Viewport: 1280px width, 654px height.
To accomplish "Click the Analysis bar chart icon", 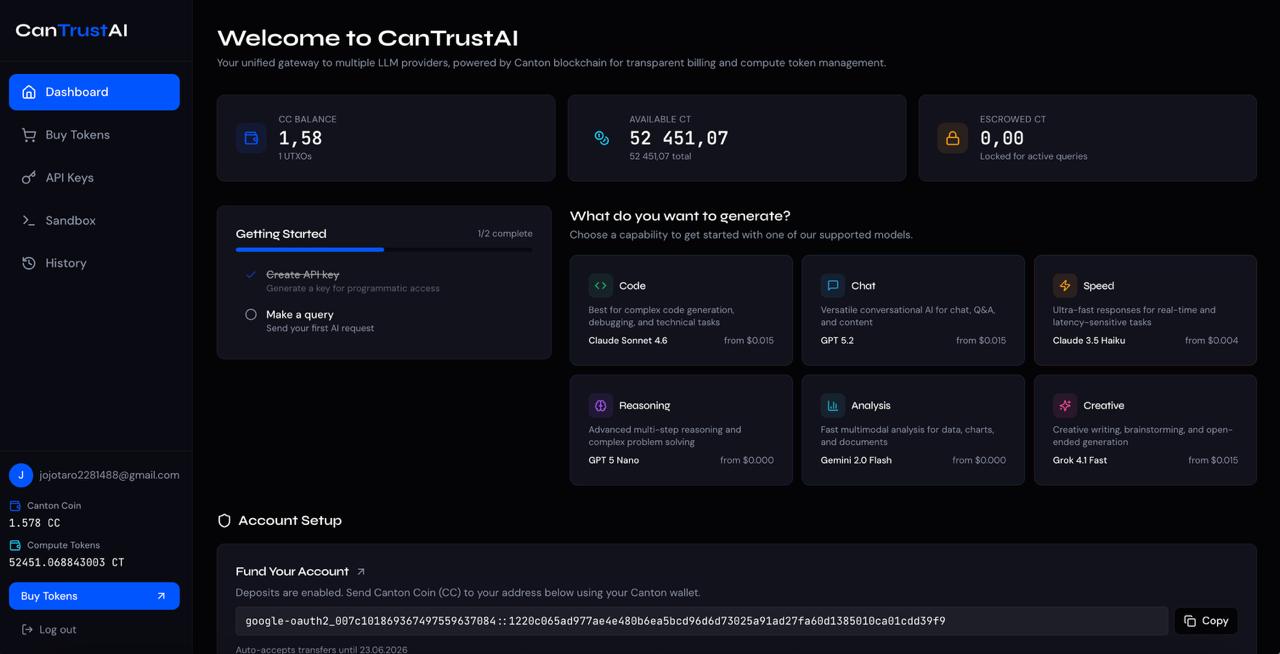I will (833, 406).
